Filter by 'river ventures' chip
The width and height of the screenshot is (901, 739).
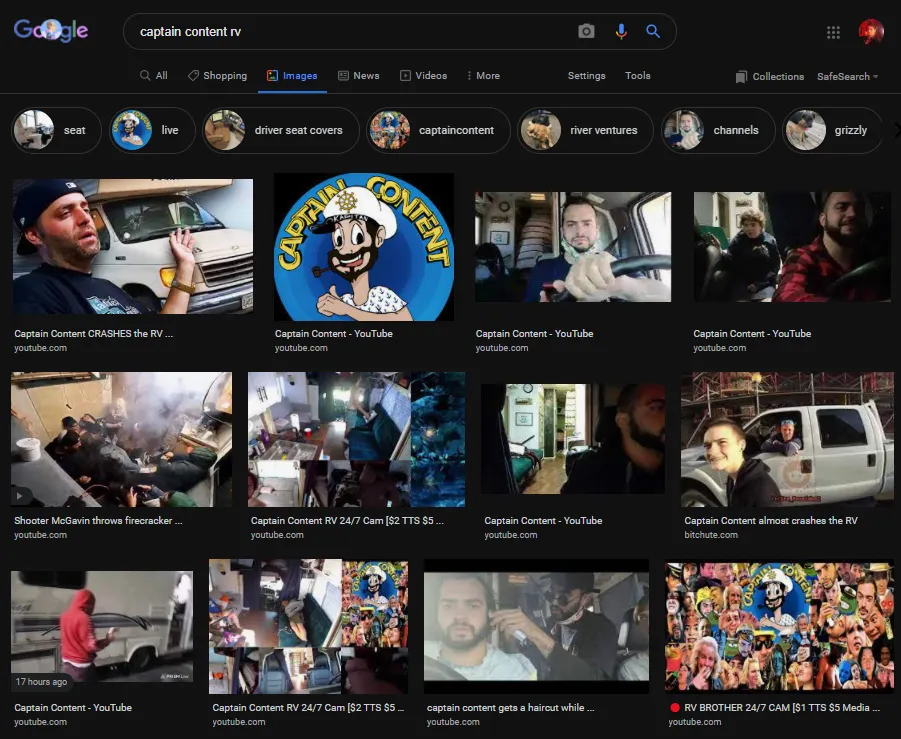point(585,130)
